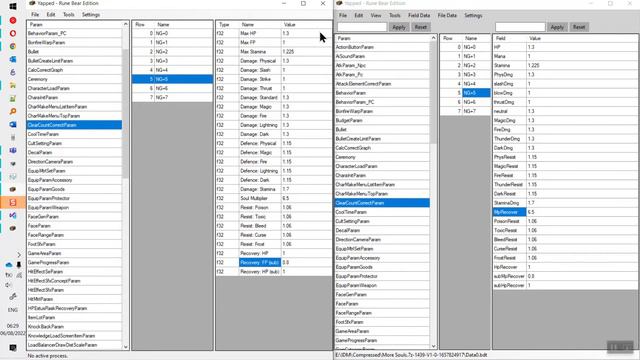Select CoolTimeParam in left window param list
This screenshot has width=640, height=360.
click(x=74, y=134)
